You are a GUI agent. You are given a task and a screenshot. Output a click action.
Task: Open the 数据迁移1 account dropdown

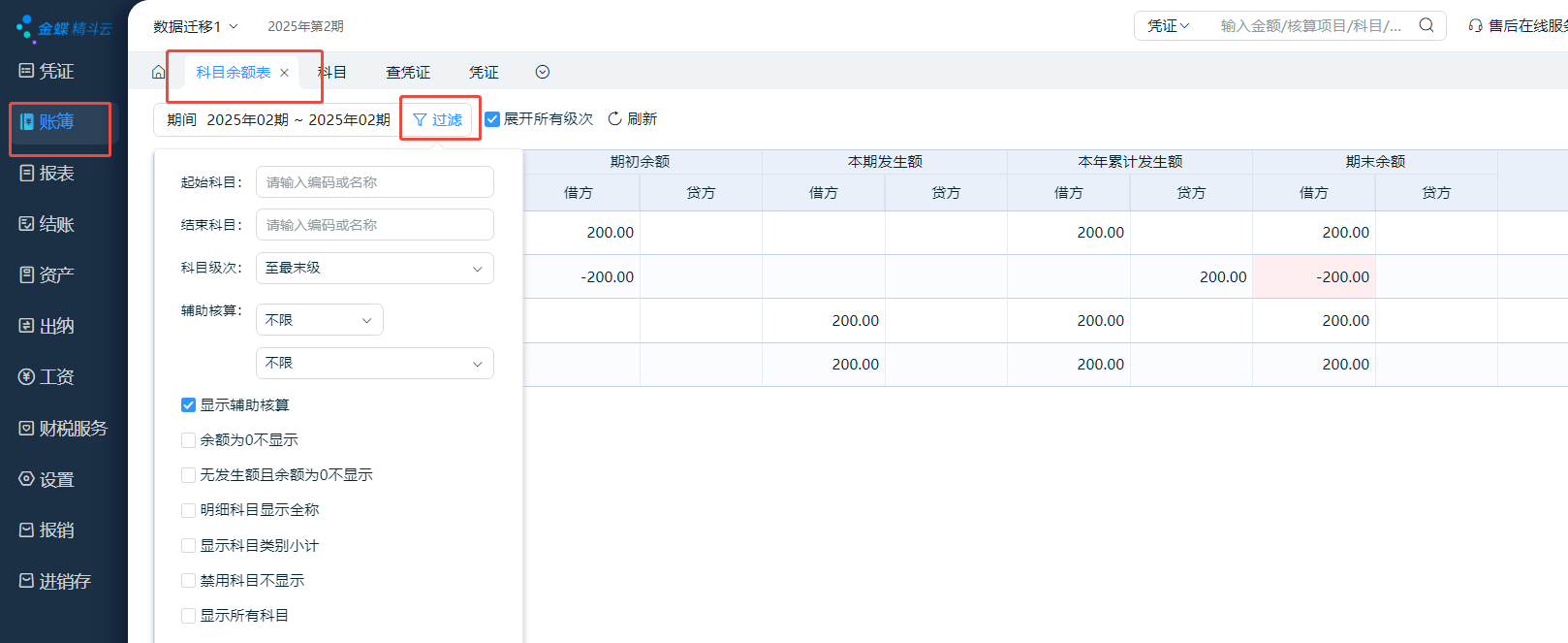pyautogui.click(x=195, y=26)
